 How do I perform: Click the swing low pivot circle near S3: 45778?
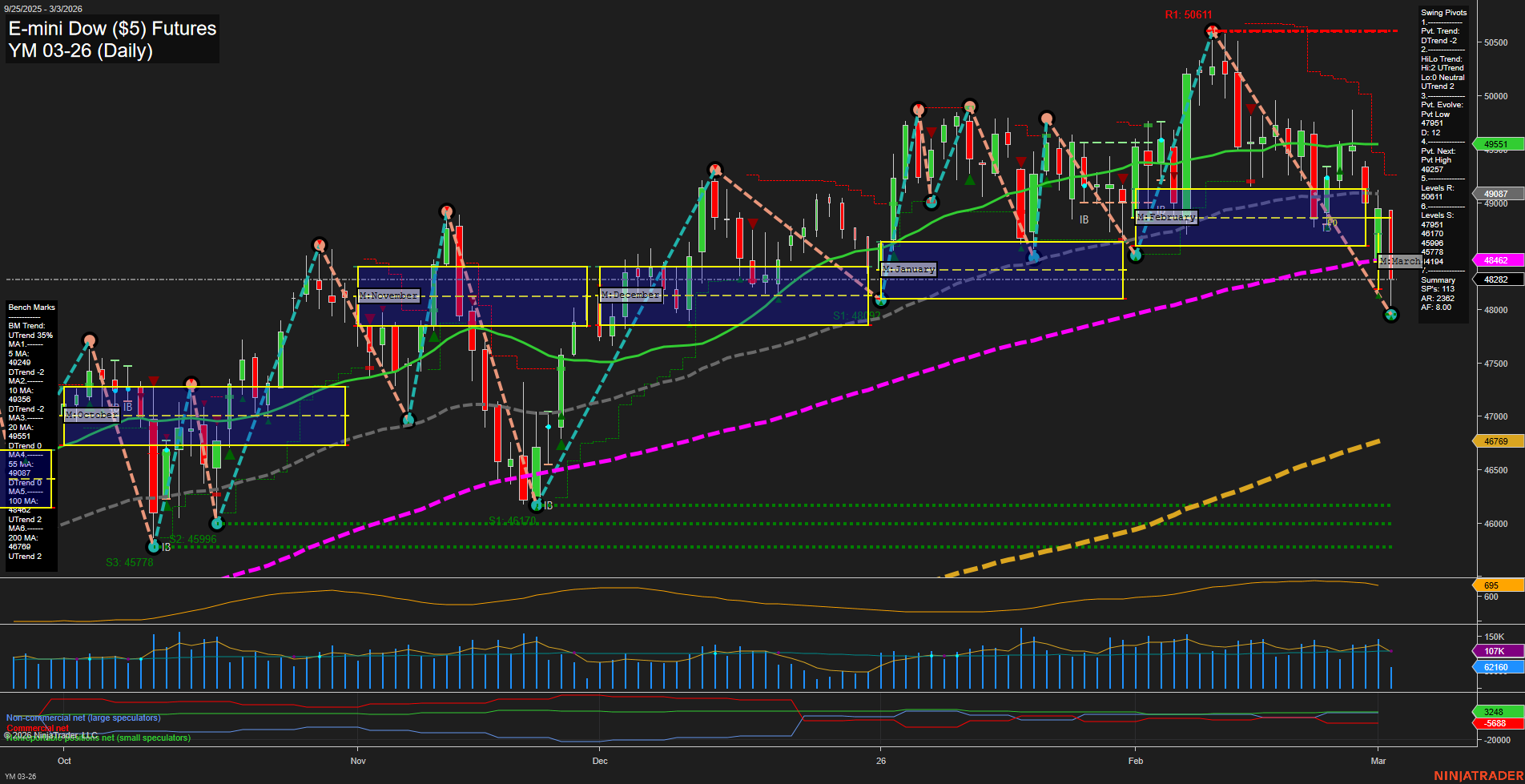click(154, 547)
